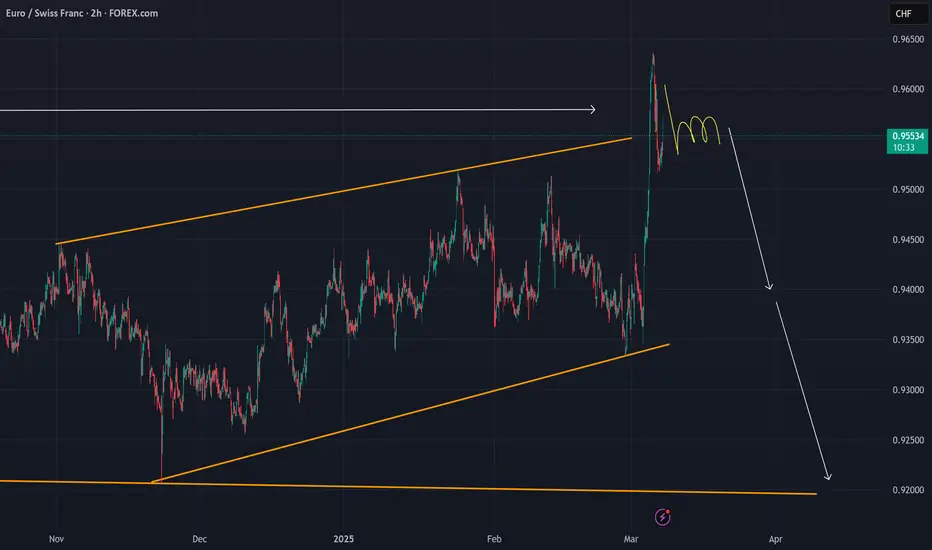The width and height of the screenshot is (932, 550).
Task: Click the 0.93000 price axis label
Action: [908, 390]
